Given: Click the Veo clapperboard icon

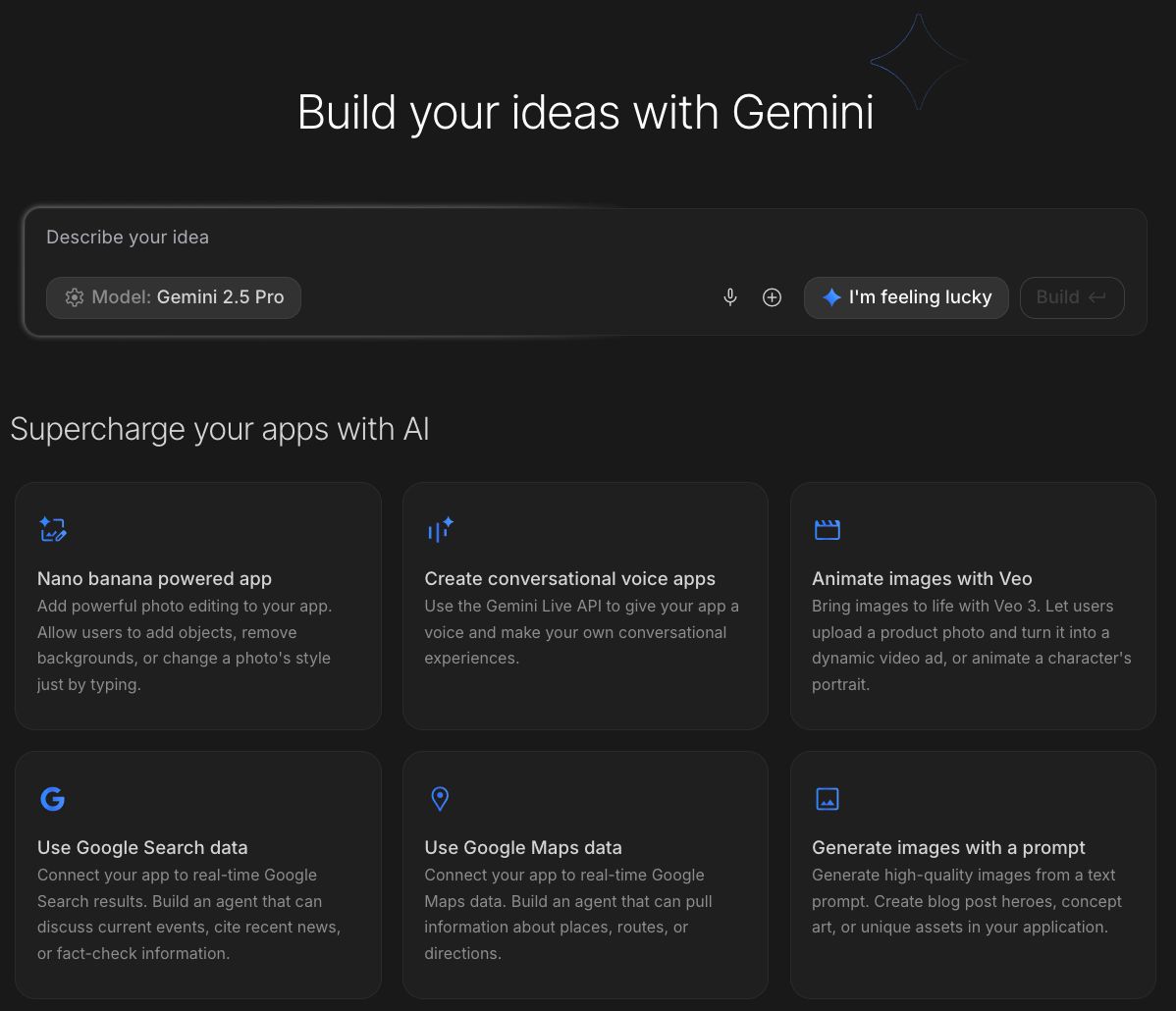Looking at the screenshot, I should pos(828,529).
